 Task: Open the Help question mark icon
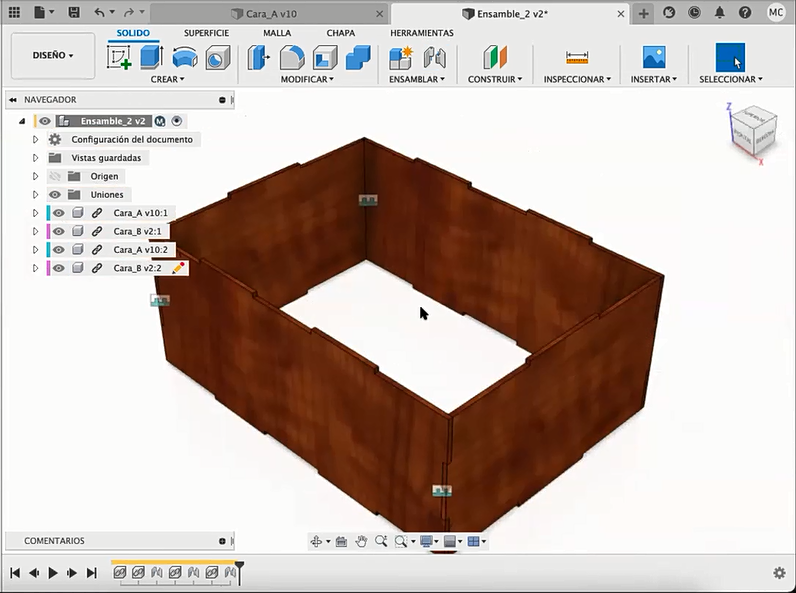(x=745, y=13)
